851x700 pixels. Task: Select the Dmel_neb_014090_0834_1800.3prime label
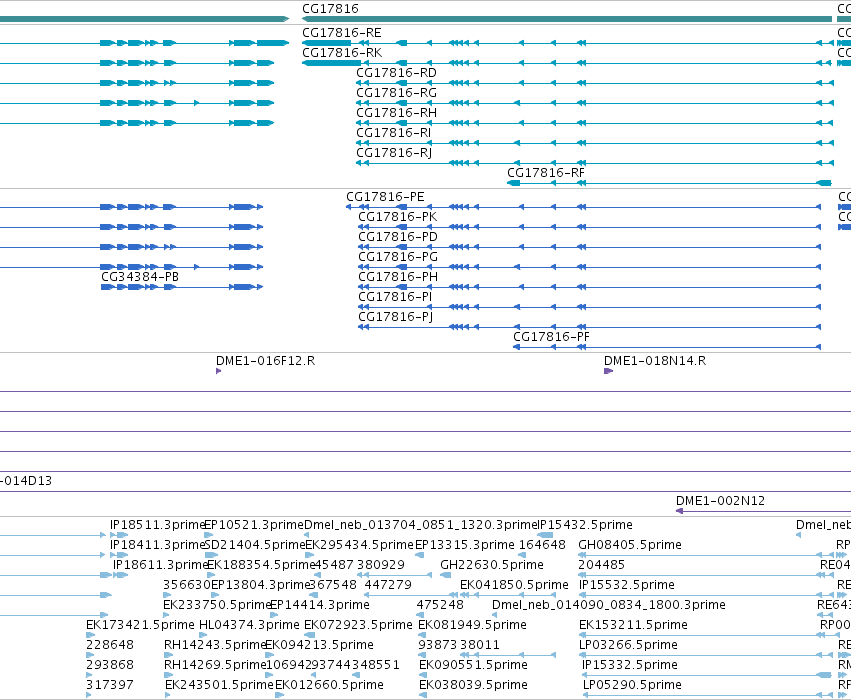[x=608, y=606]
